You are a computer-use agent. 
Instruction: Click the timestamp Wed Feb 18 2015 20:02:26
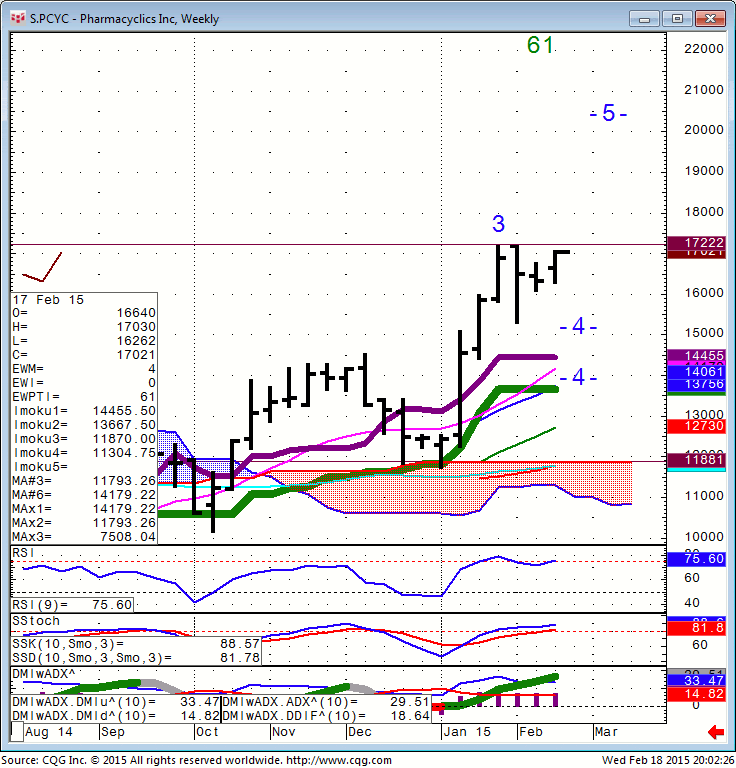tap(668, 761)
